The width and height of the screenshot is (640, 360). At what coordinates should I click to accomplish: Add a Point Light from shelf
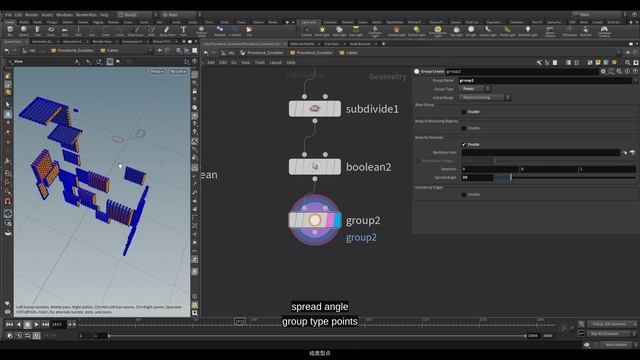pos(322,31)
